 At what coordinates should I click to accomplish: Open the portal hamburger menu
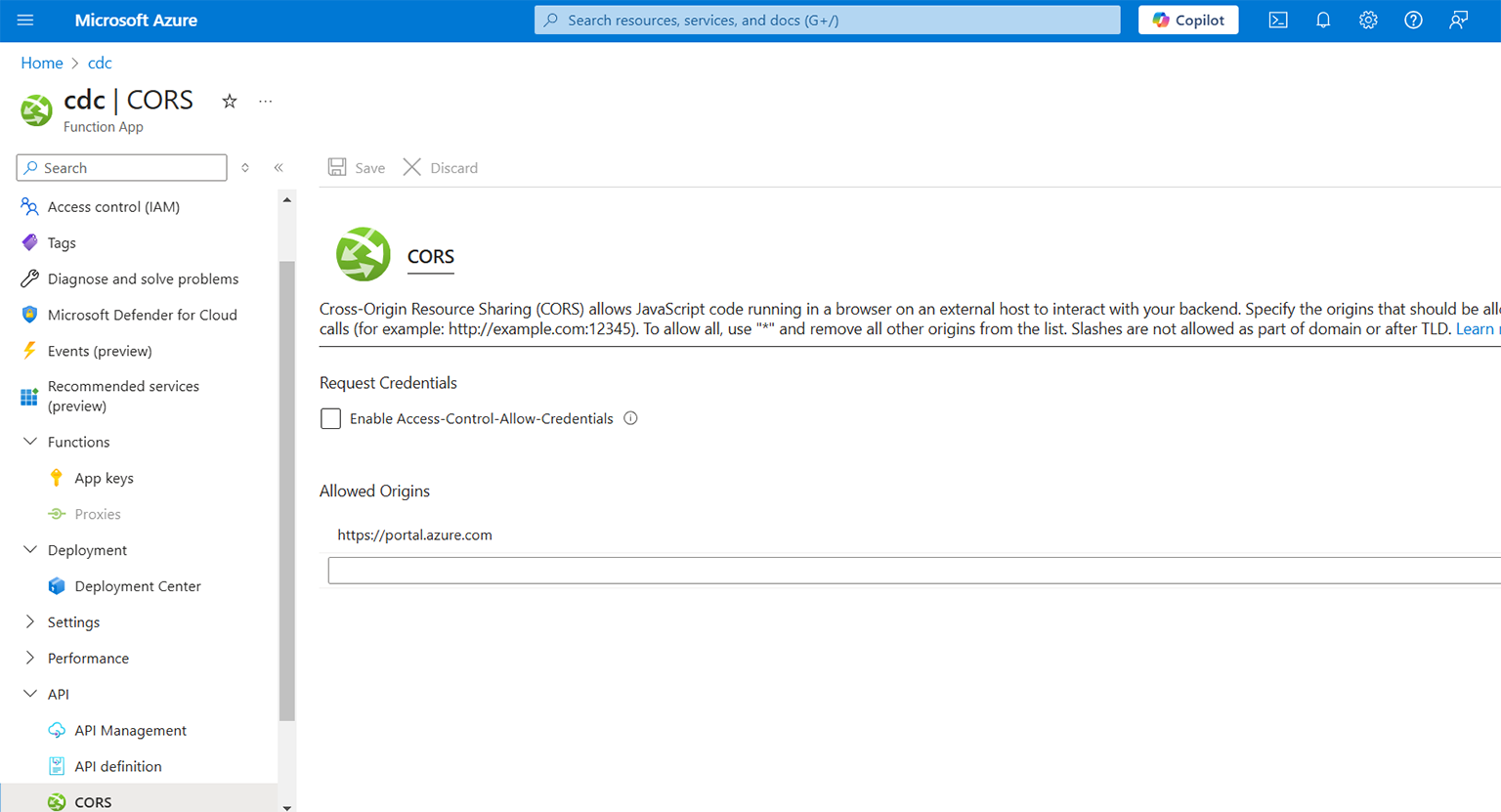(25, 20)
